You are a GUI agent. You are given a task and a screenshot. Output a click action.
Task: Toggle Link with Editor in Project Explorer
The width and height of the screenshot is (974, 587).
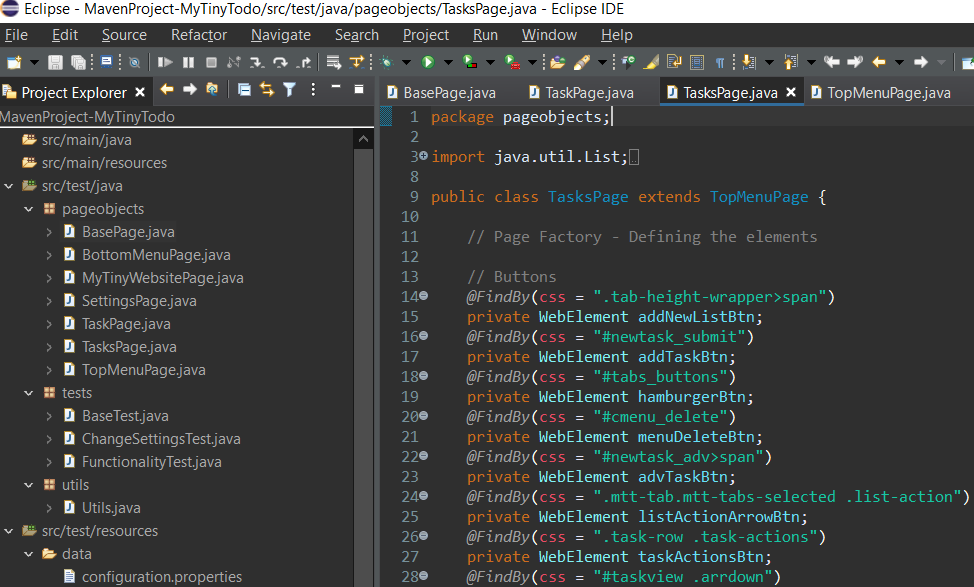[267, 90]
